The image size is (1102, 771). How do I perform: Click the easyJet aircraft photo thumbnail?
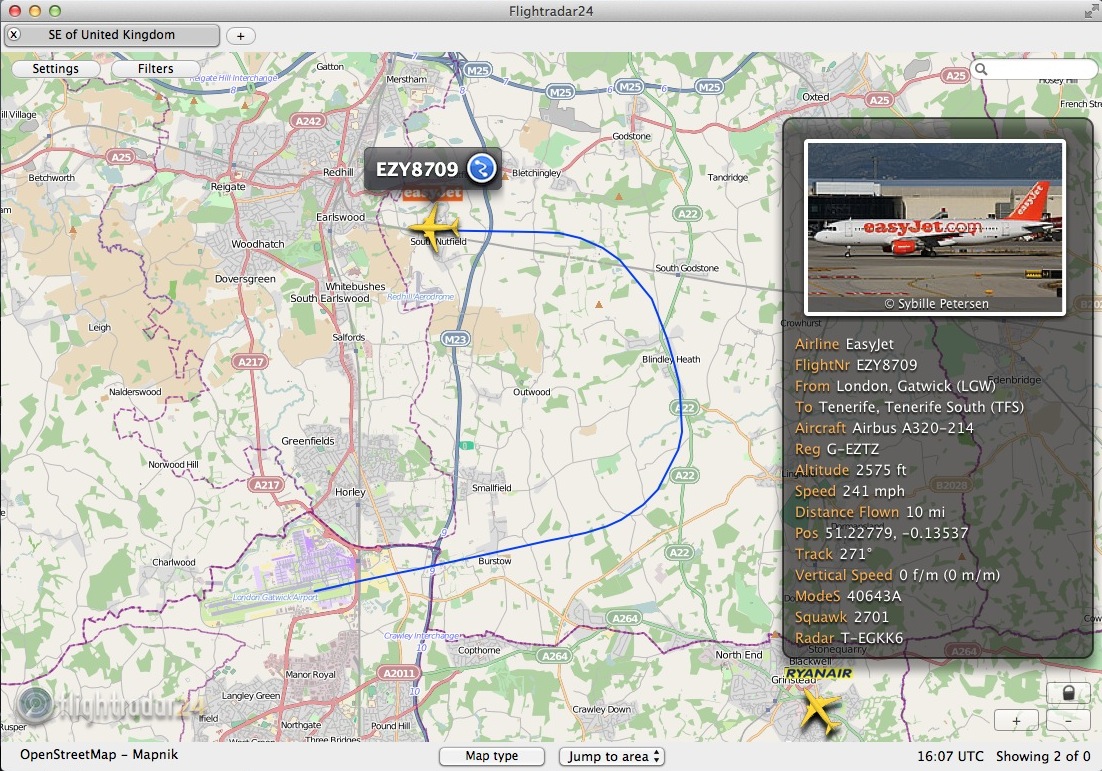(935, 228)
